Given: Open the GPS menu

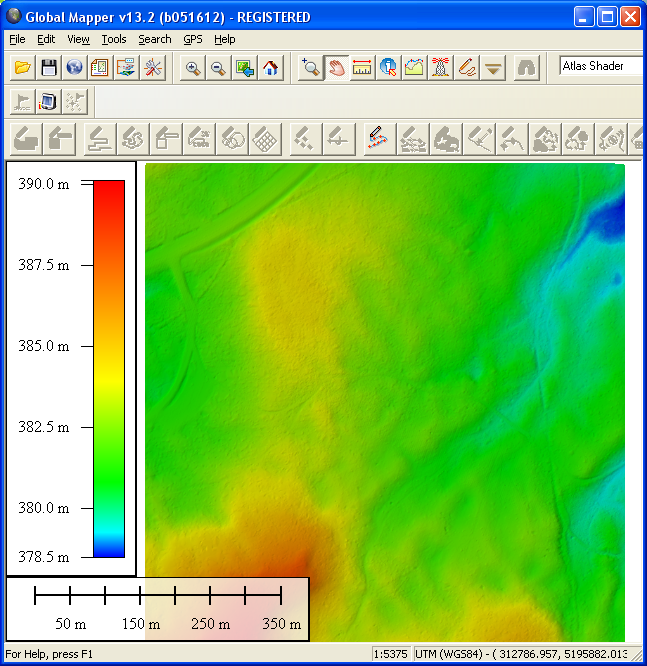Looking at the screenshot, I should (193, 40).
